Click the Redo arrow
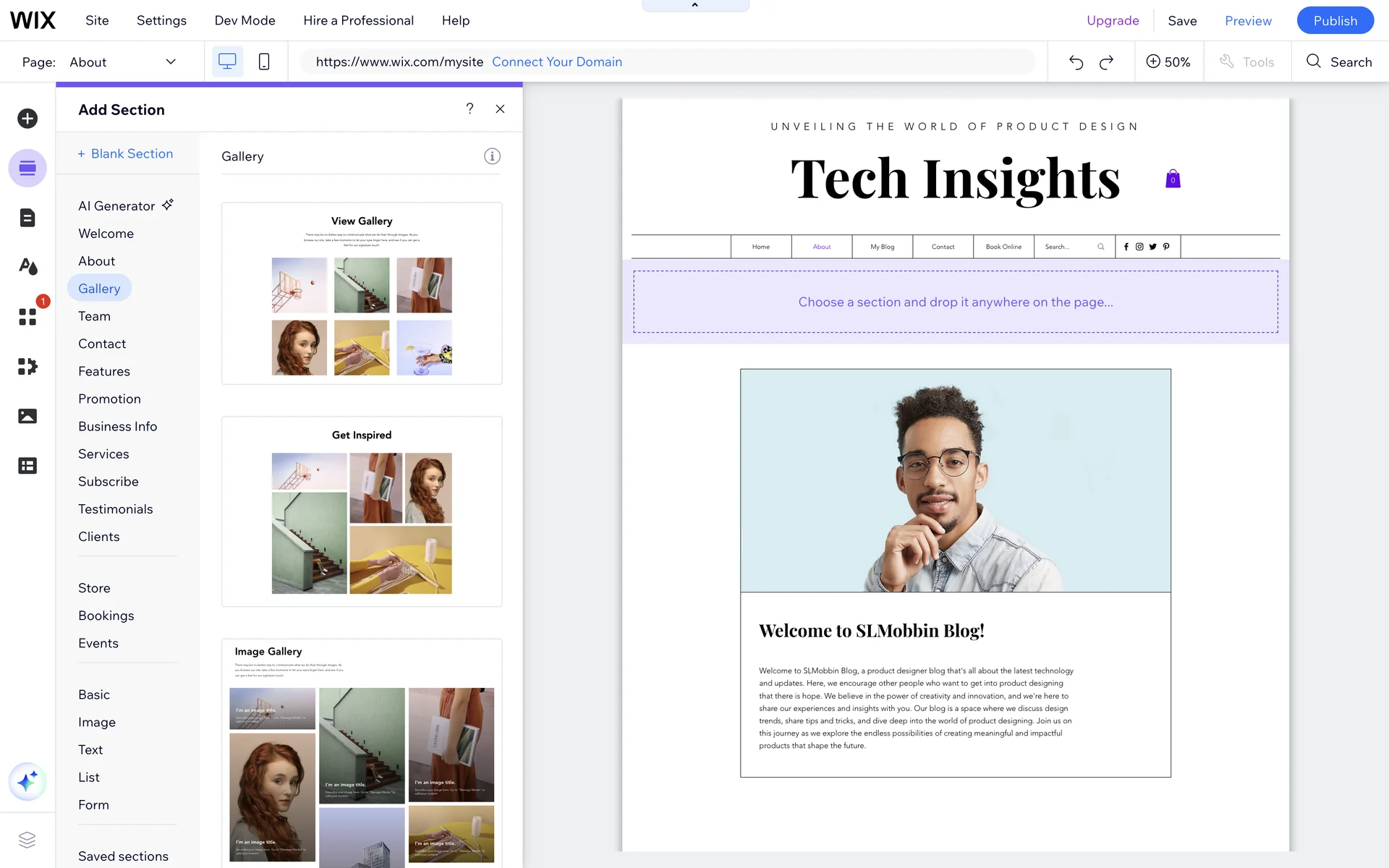This screenshot has height=868, width=1389. [1106, 62]
